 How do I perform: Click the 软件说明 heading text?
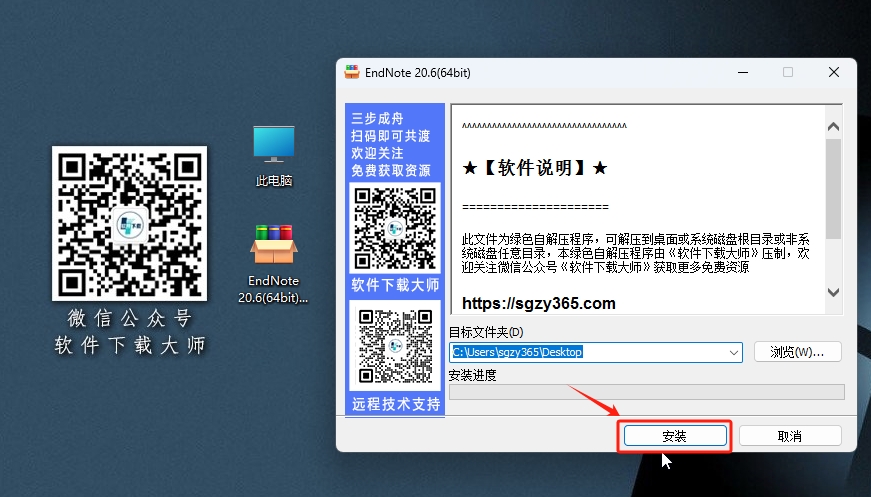point(535,168)
